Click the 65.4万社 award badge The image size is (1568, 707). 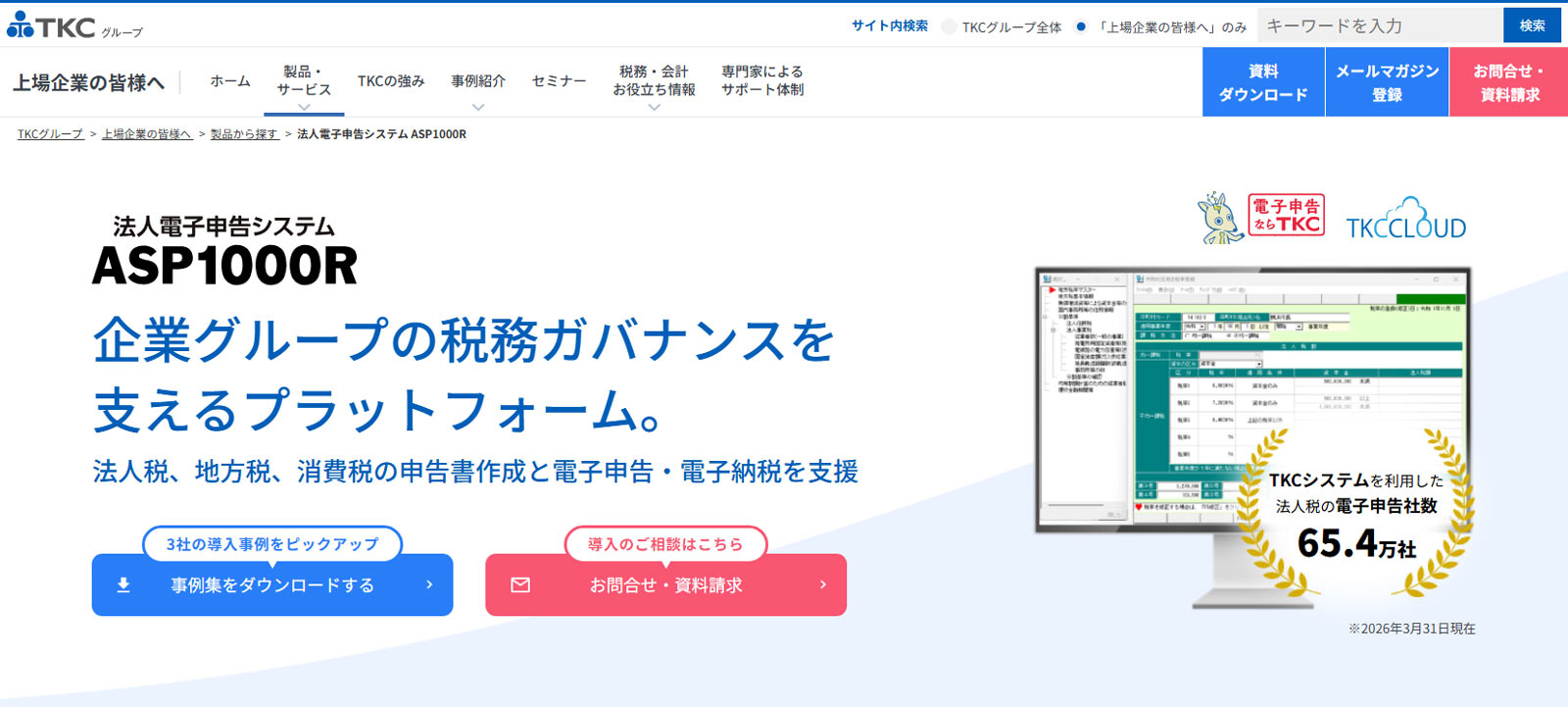point(1356,514)
